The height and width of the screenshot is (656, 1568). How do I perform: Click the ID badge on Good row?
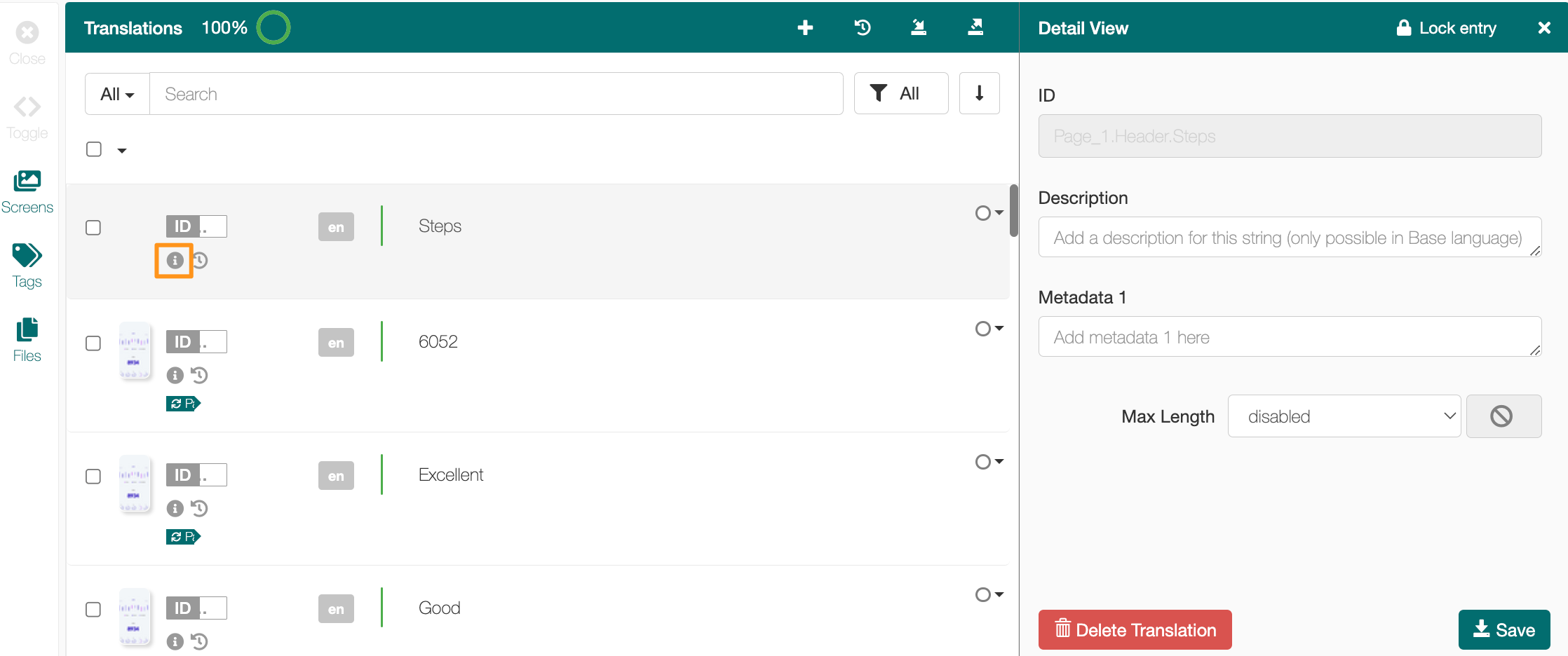[196, 608]
